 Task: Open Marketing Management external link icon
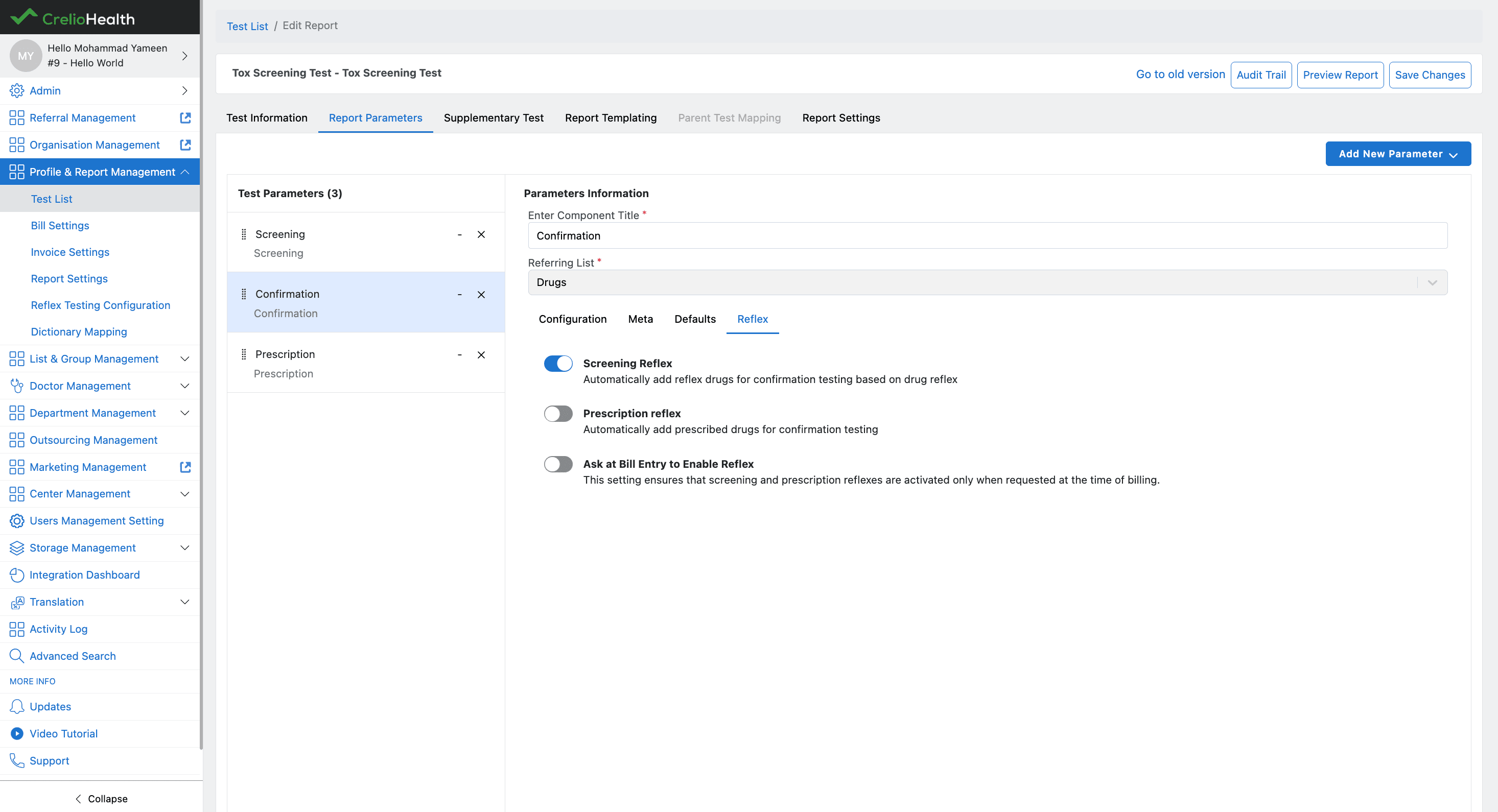(185, 467)
